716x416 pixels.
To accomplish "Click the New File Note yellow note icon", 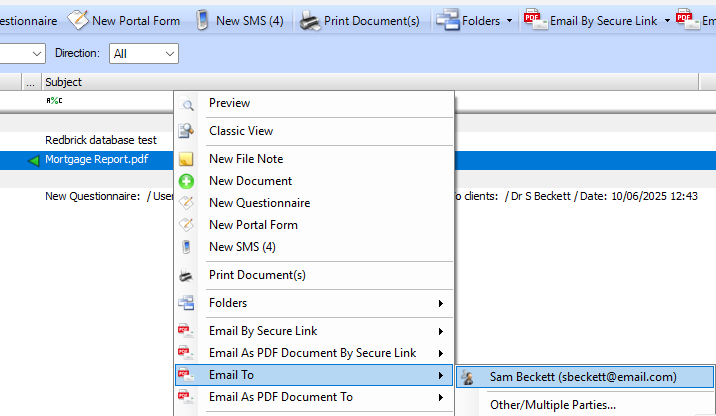I will (x=186, y=159).
